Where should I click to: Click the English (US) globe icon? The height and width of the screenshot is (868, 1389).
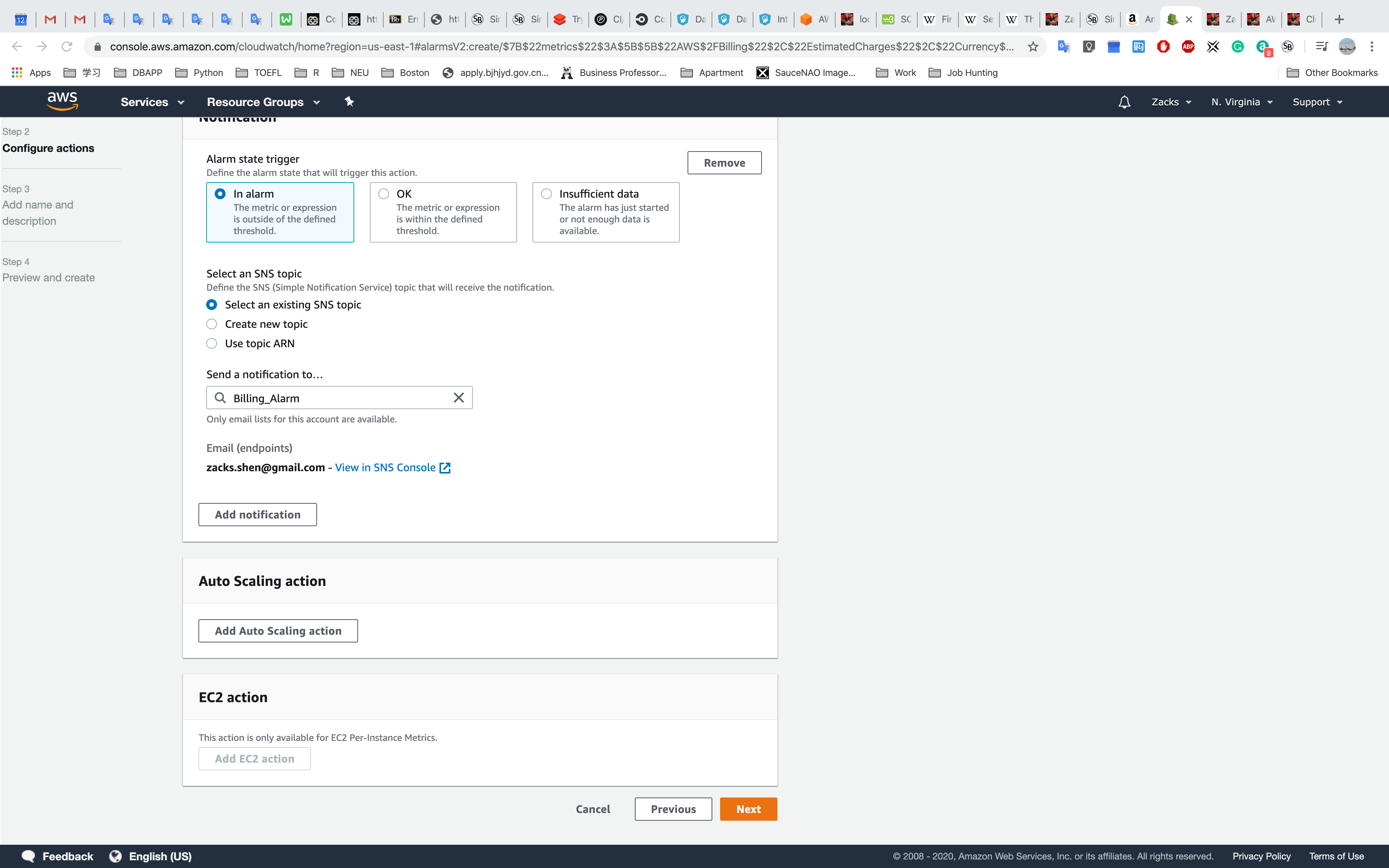coord(116,856)
